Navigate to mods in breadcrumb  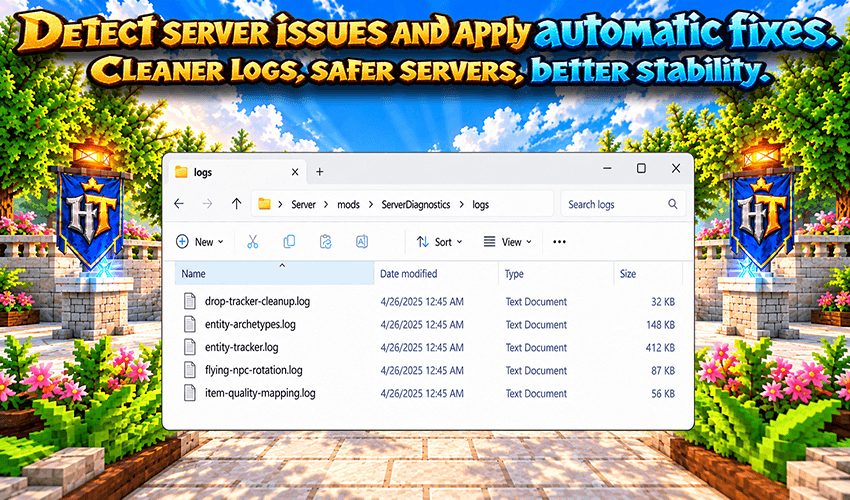348,204
